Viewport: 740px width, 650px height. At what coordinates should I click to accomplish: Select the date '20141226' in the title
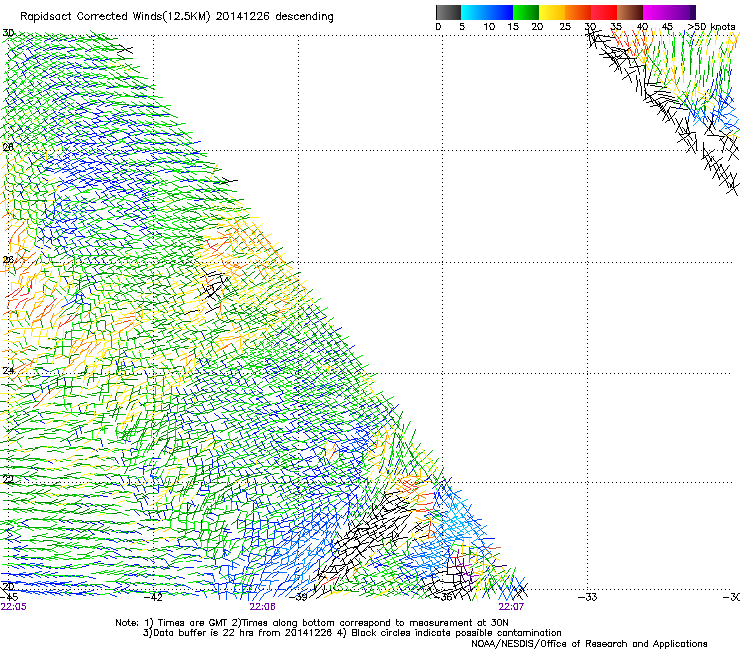(x=243, y=17)
